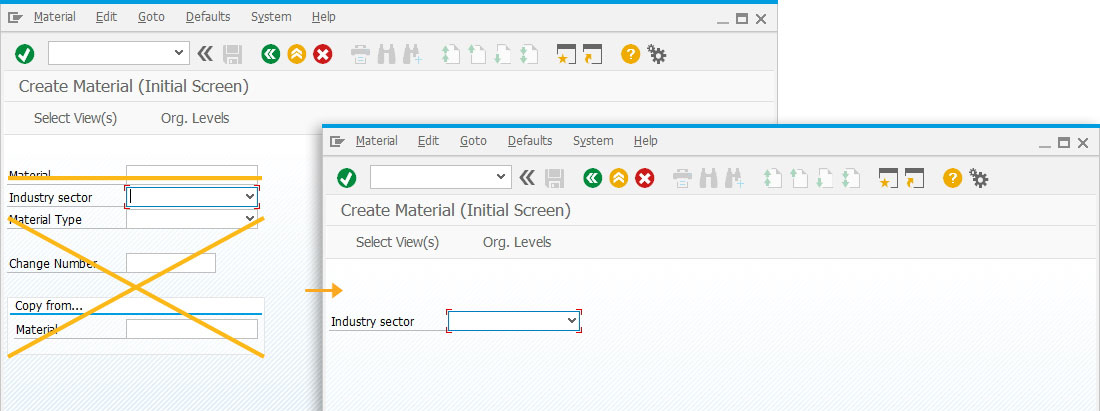Click the Last Page icon in the front window

click(850, 179)
